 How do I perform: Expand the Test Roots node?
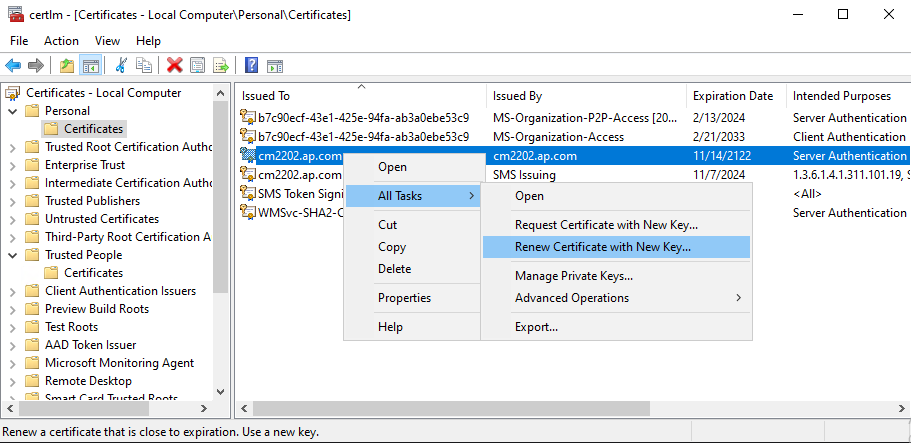(x=13, y=327)
